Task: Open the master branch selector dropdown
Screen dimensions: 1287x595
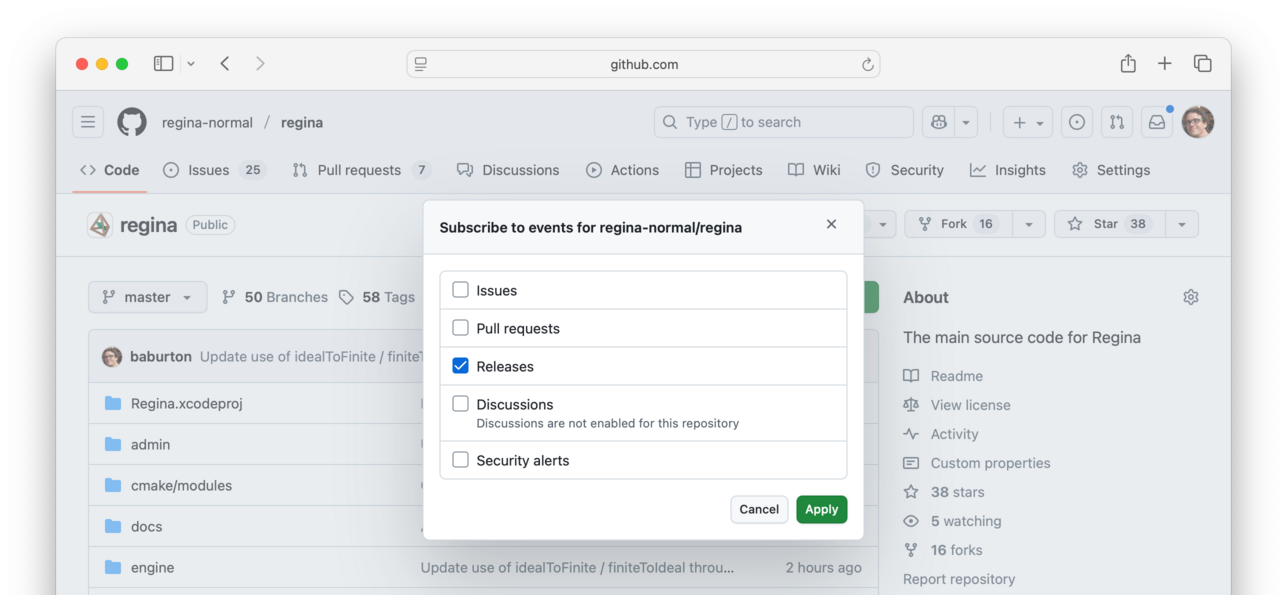Action: (148, 297)
